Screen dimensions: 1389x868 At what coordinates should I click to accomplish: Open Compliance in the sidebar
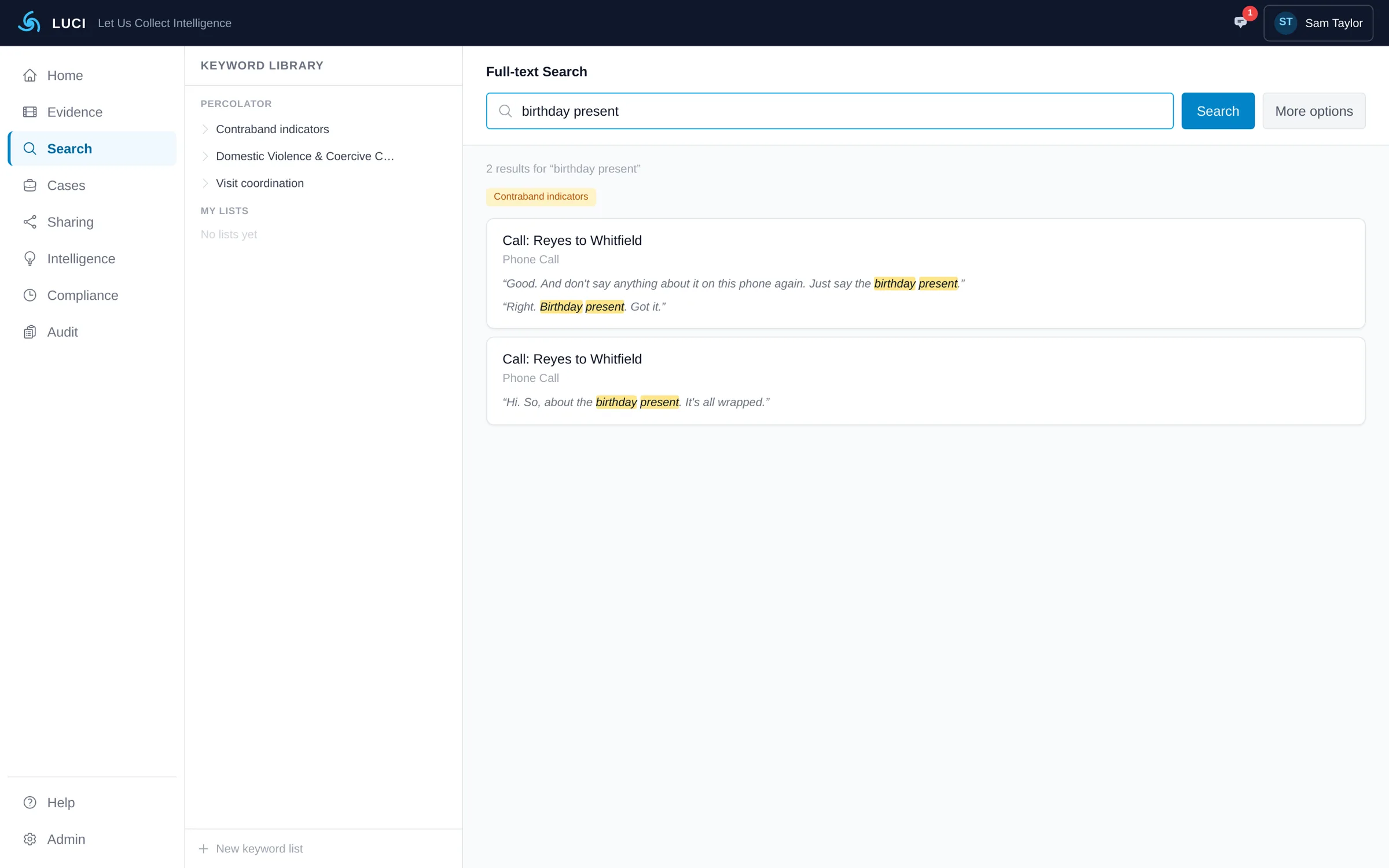[92, 295]
